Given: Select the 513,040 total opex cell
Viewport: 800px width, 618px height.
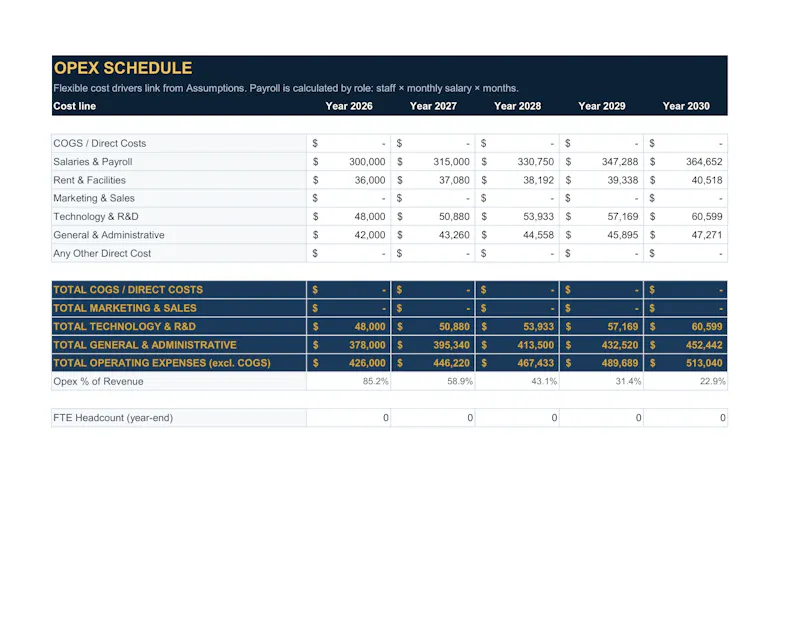Looking at the screenshot, I should click(685, 363).
